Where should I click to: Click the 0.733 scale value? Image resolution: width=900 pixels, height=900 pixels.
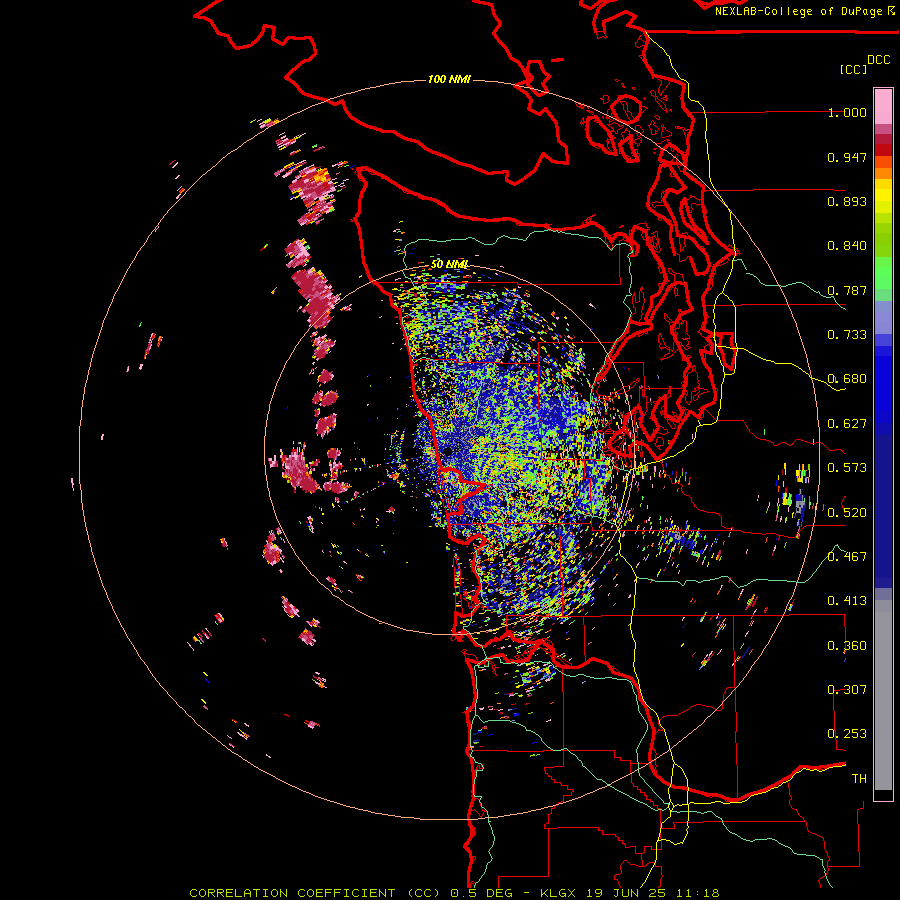tap(847, 335)
